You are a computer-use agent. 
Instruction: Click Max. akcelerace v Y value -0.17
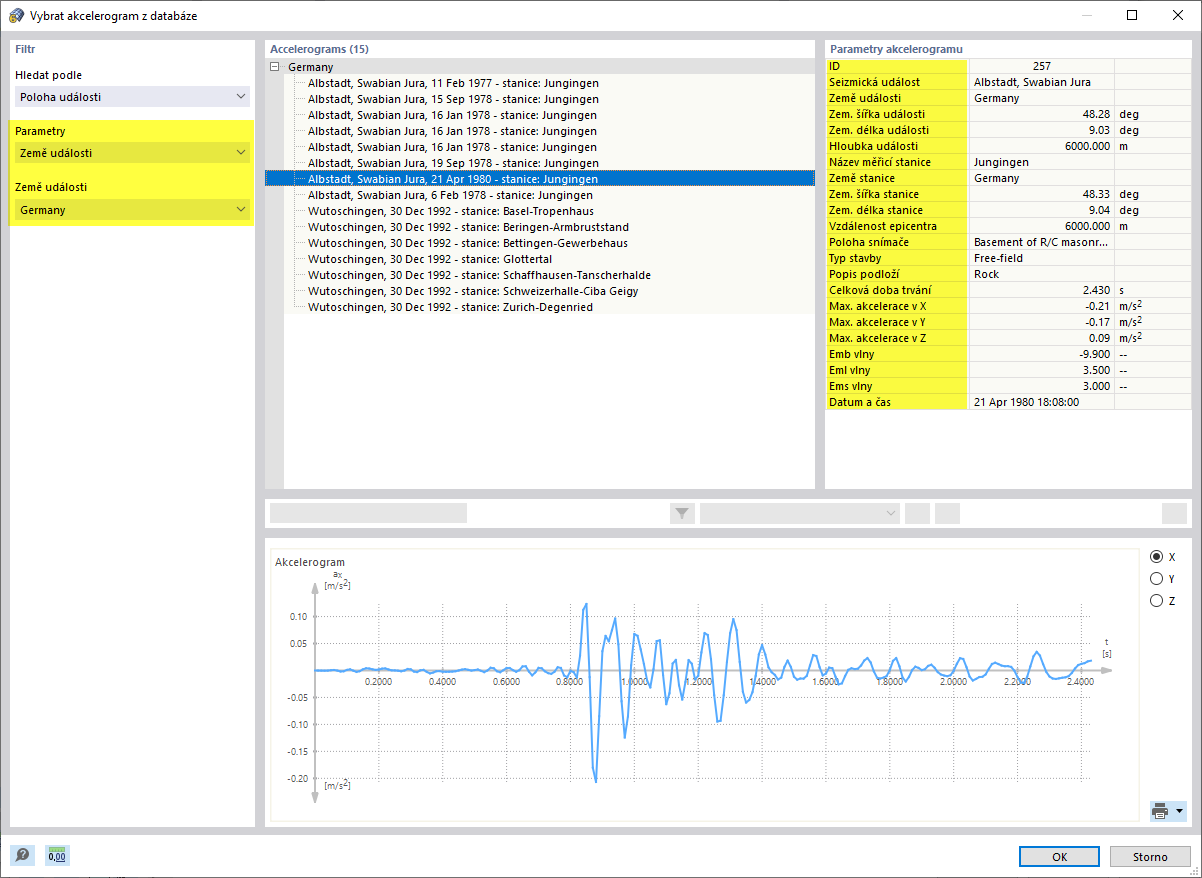[1042, 322]
